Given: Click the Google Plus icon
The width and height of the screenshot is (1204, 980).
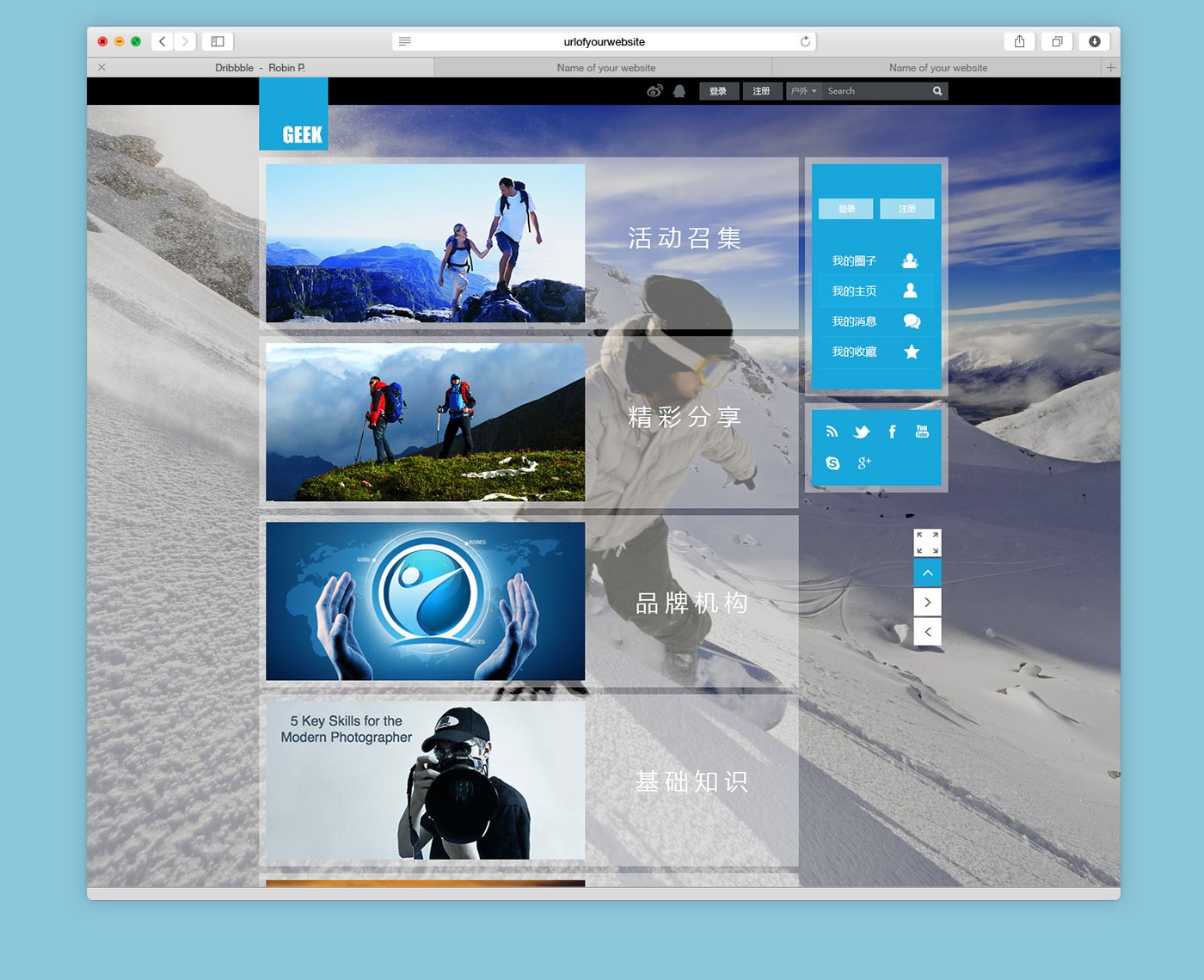Looking at the screenshot, I should (x=864, y=462).
